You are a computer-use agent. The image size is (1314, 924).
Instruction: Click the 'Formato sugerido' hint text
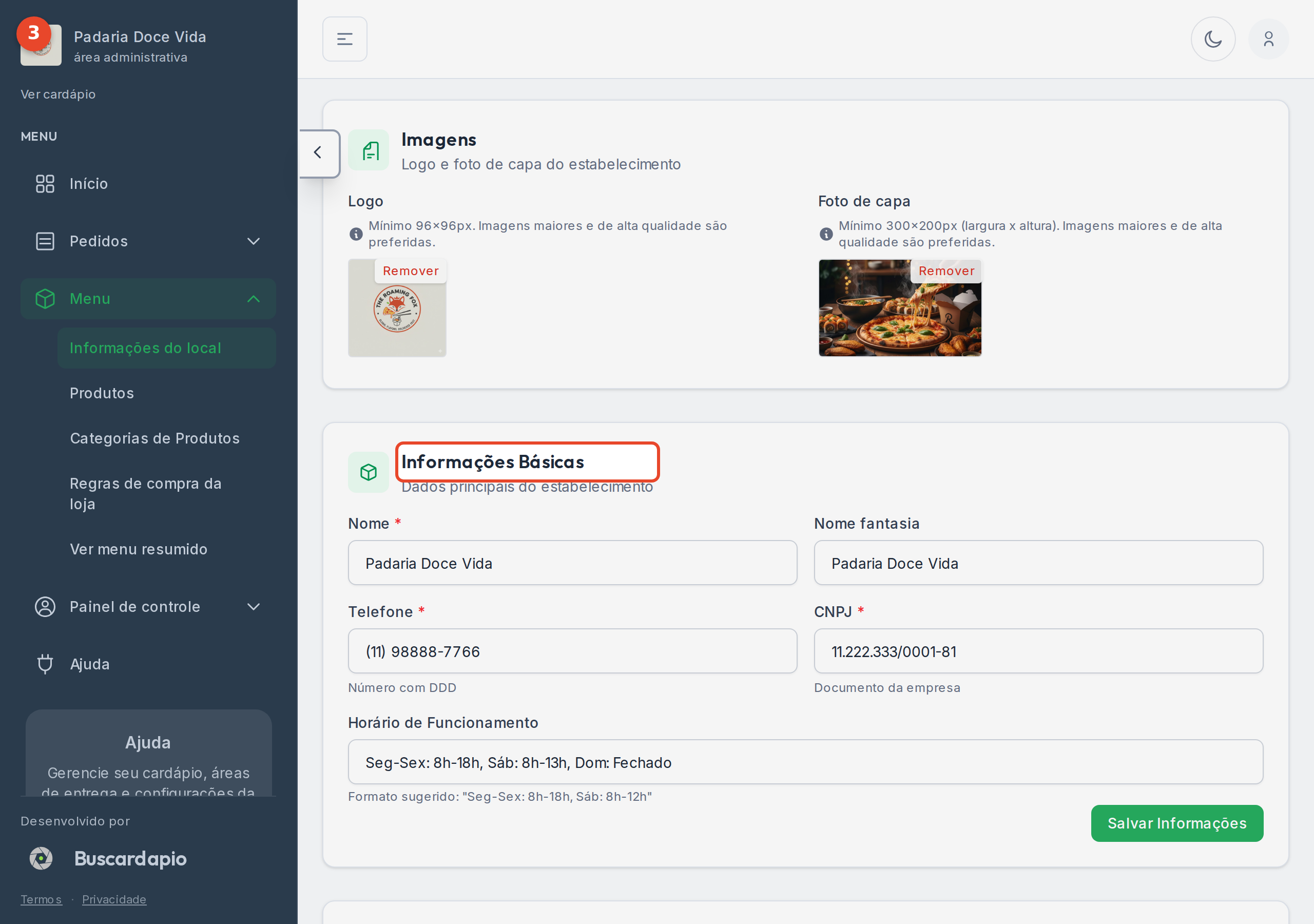pos(500,796)
